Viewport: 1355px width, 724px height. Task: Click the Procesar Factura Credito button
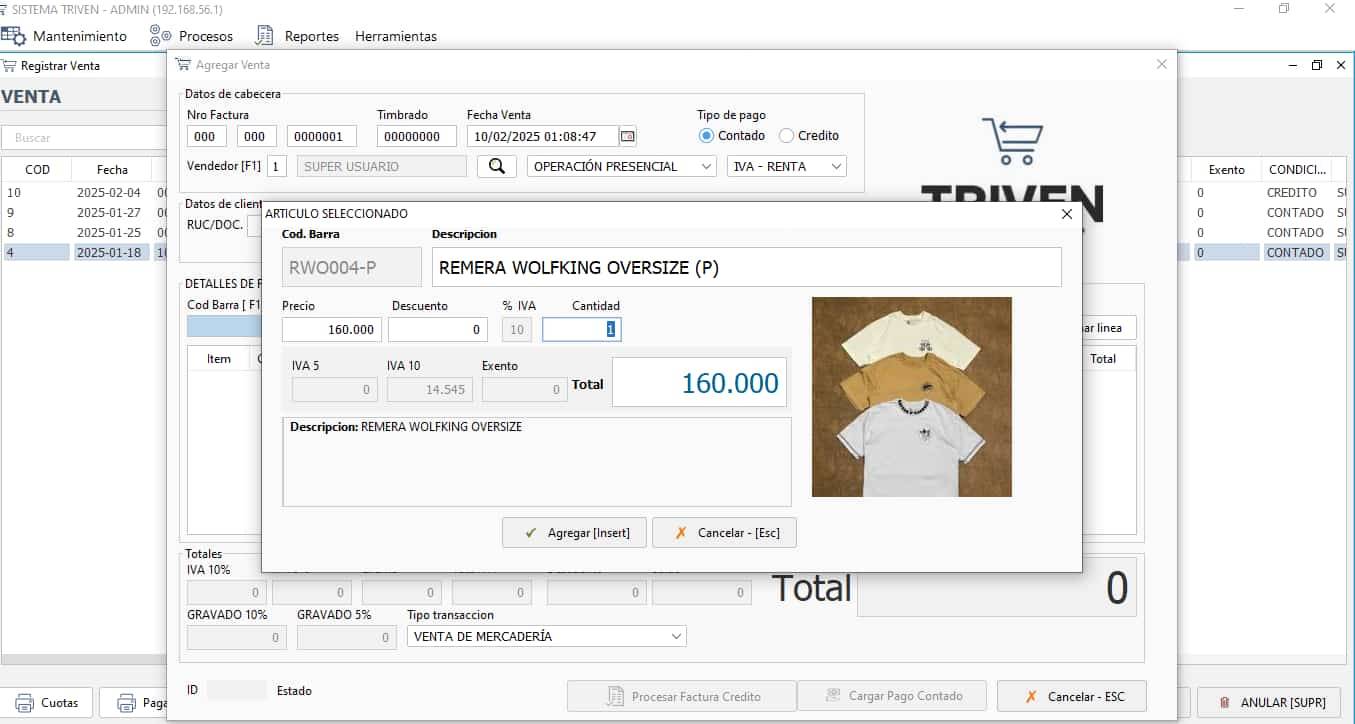682,696
